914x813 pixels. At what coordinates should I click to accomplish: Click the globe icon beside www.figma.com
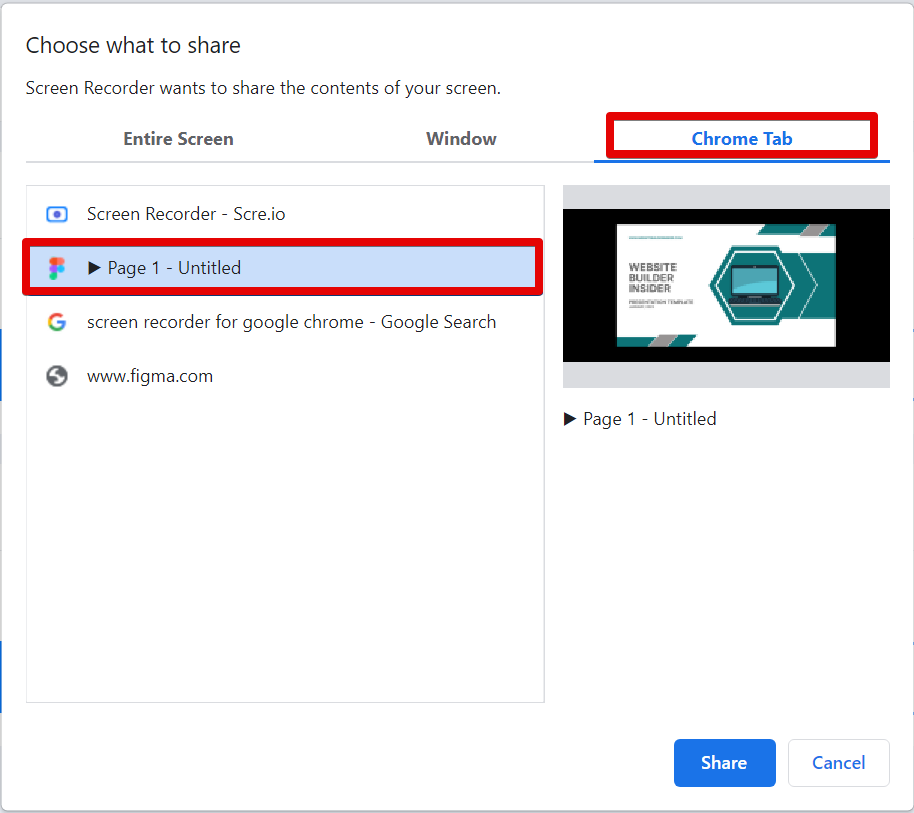tap(57, 376)
